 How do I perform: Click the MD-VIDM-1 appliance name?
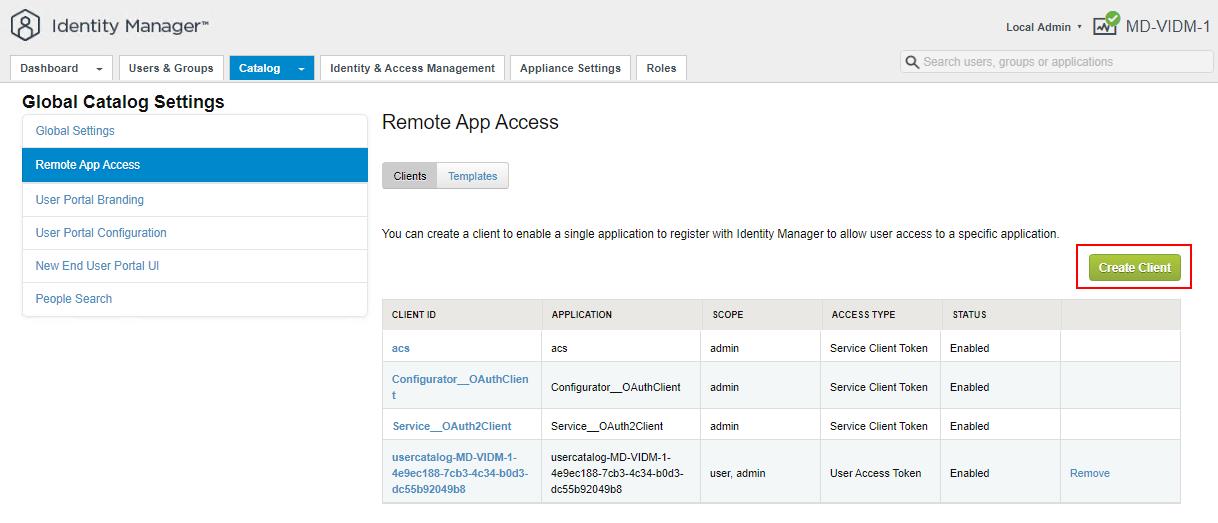(1166, 26)
